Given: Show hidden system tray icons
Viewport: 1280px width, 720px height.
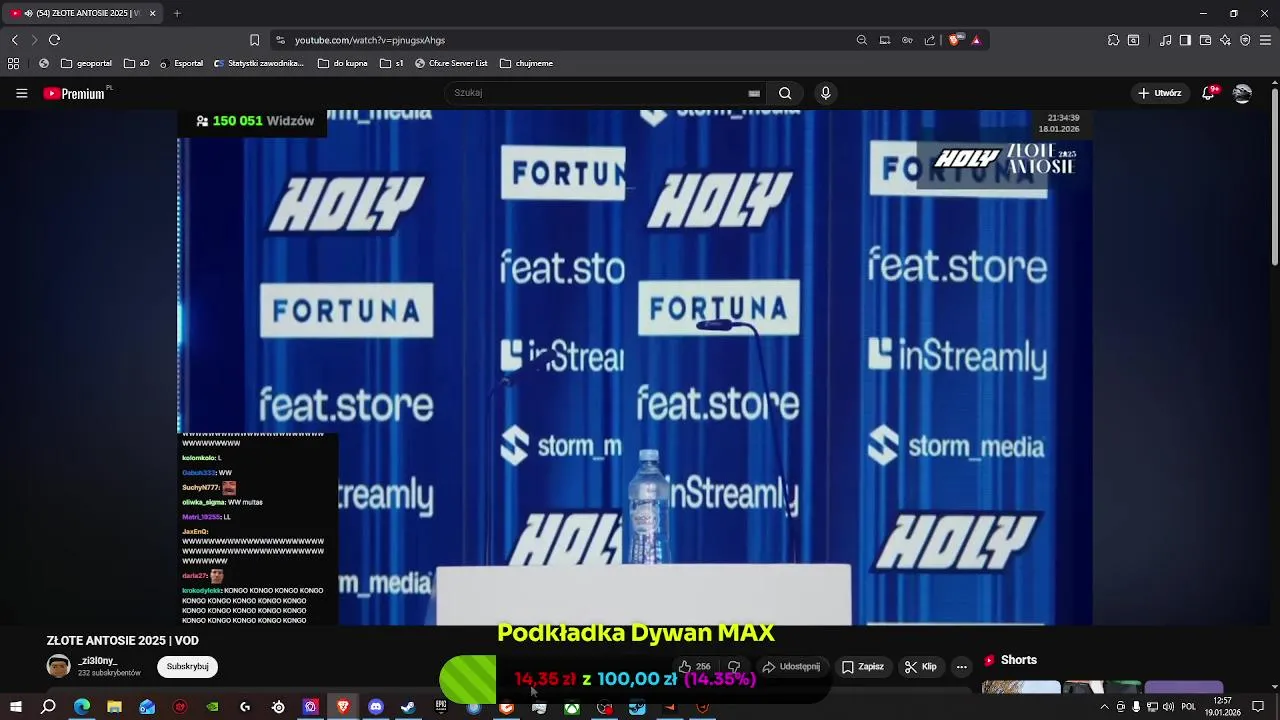Looking at the screenshot, I should tap(1104, 707).
